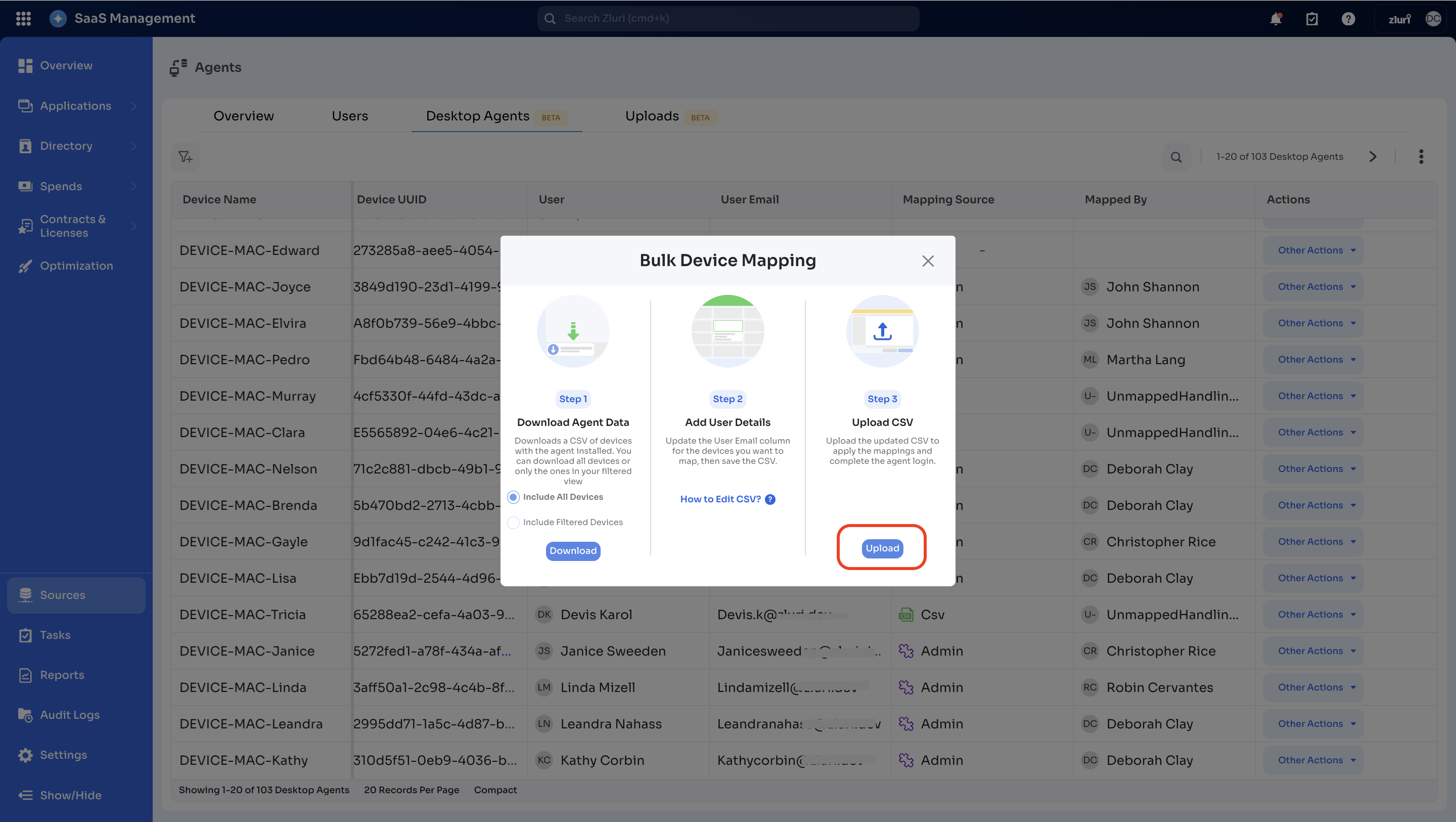The image size is (1456, 822).
Task: Switch to the Users tab
Action: (x=350, y=116)
